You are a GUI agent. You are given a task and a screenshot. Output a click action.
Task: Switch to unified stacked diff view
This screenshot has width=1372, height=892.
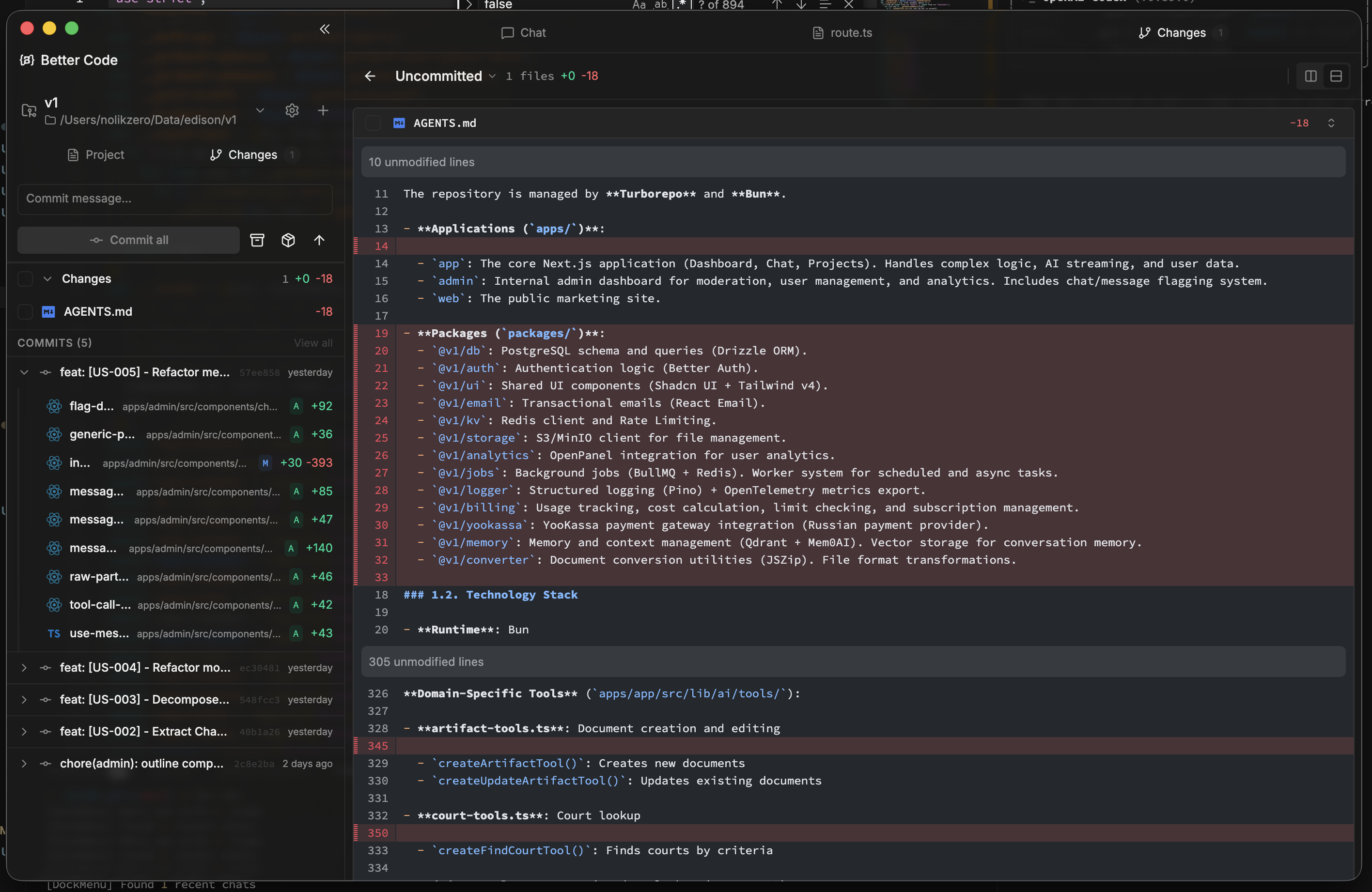(x=1336, y=76)
